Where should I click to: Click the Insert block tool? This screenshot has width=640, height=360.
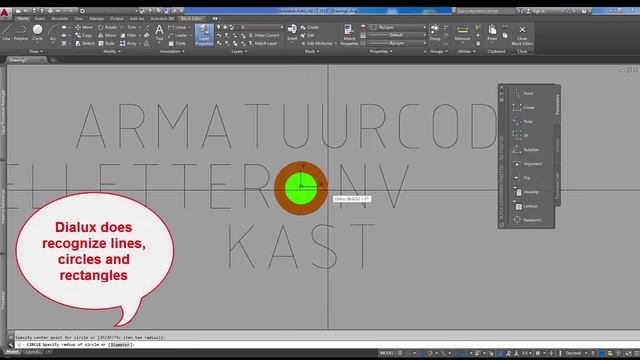click(292, 32)
